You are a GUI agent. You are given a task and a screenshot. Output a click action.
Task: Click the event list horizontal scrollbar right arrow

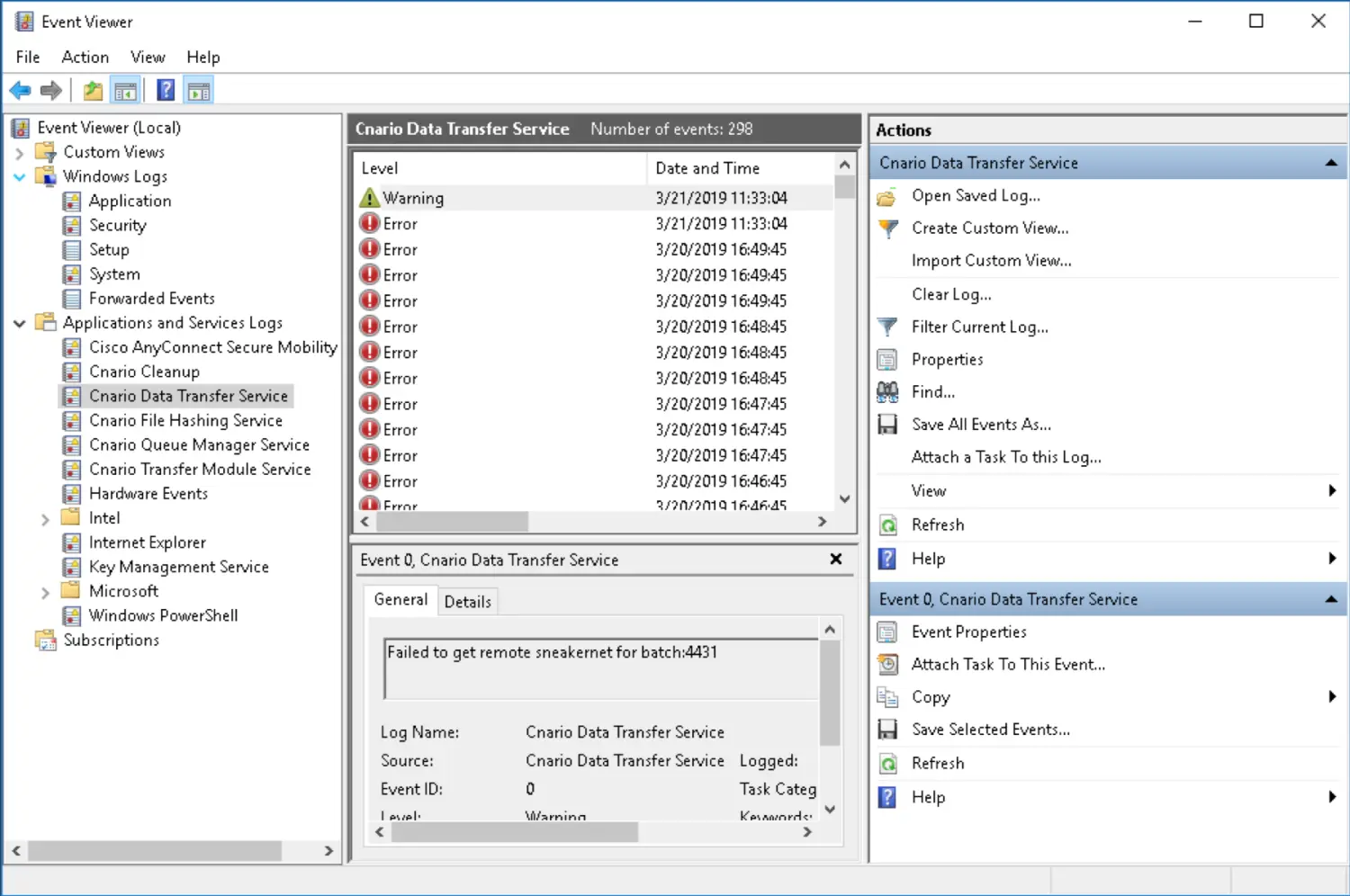[822, 522]
